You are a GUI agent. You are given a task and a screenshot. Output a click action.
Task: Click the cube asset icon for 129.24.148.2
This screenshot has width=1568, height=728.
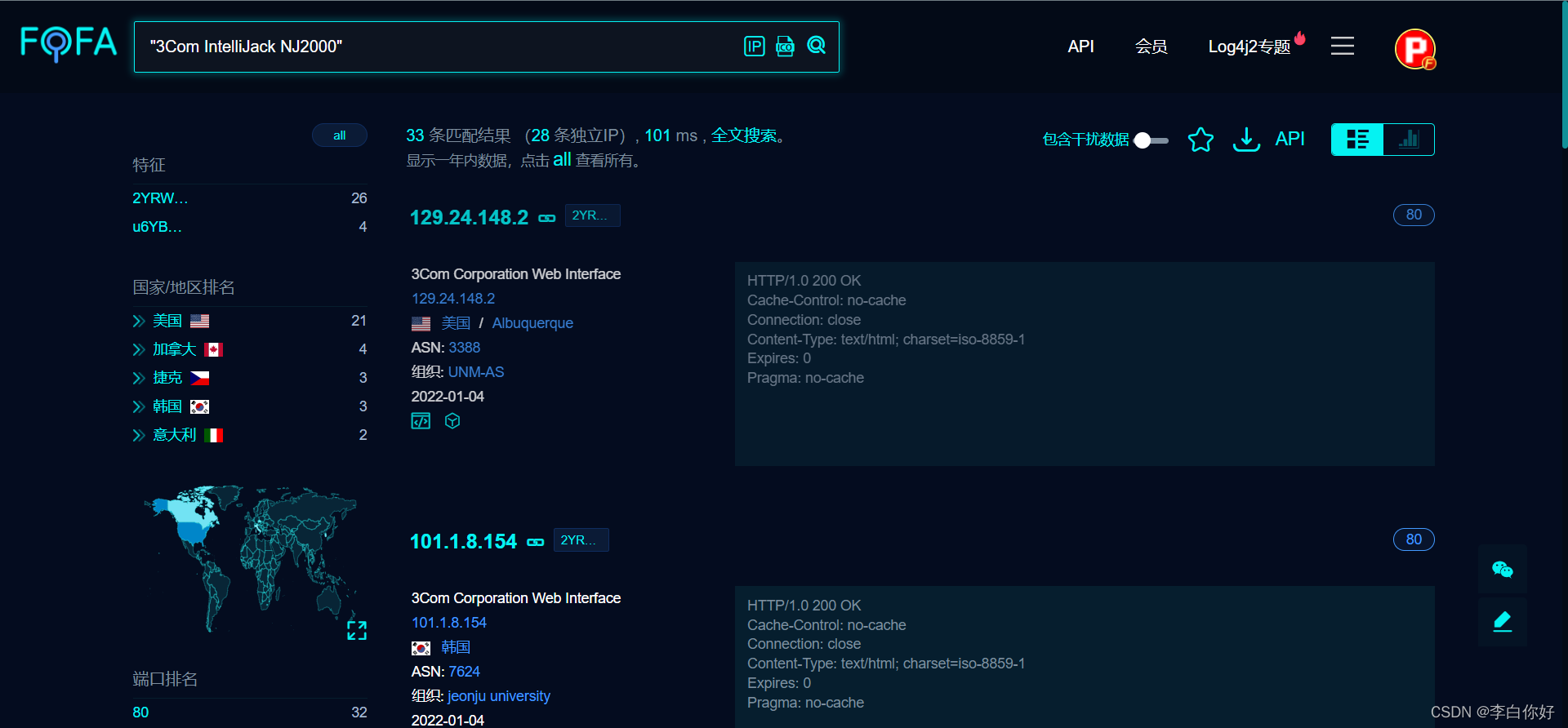pyautogui.click(x=452, y=421)
